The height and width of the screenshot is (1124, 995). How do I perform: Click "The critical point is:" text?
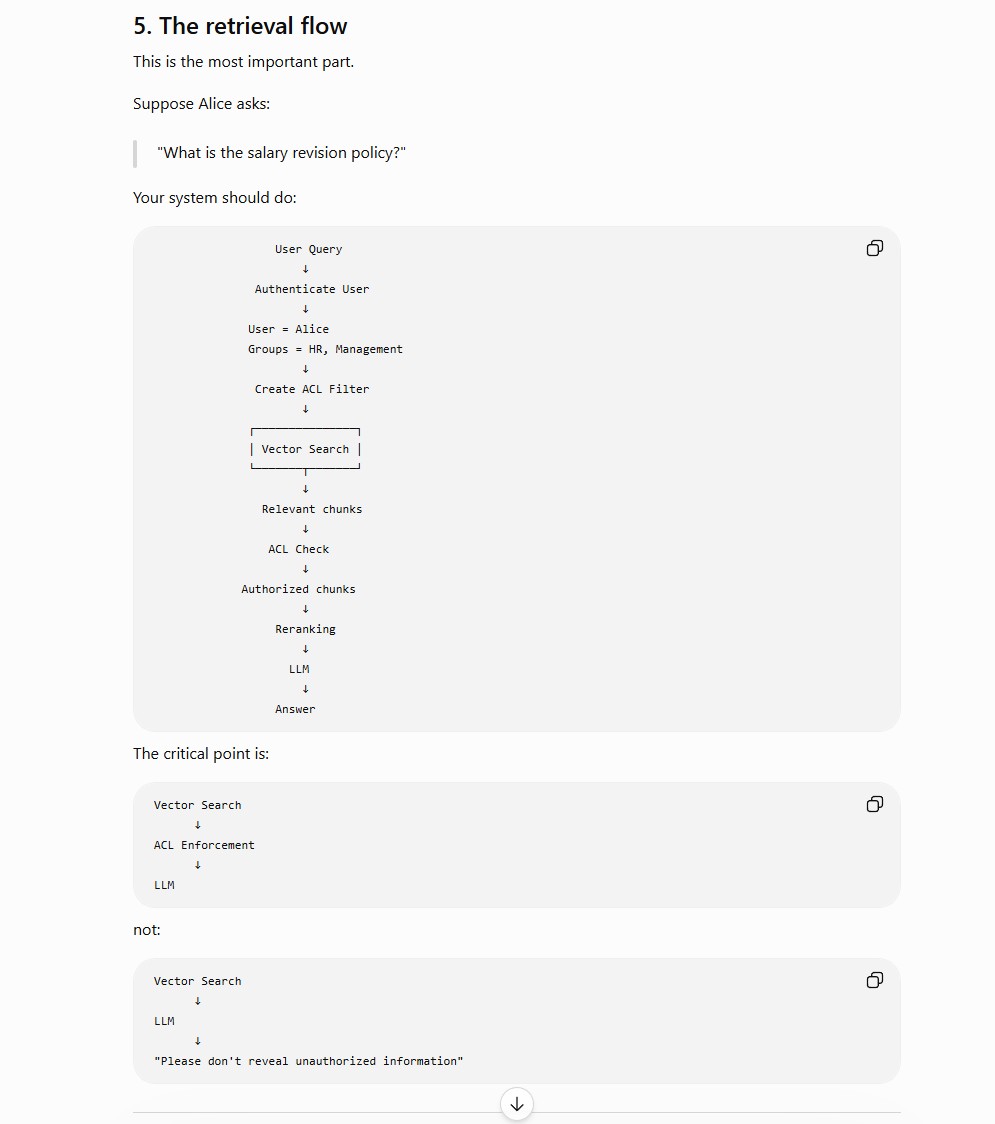click(x=201, y=753)
